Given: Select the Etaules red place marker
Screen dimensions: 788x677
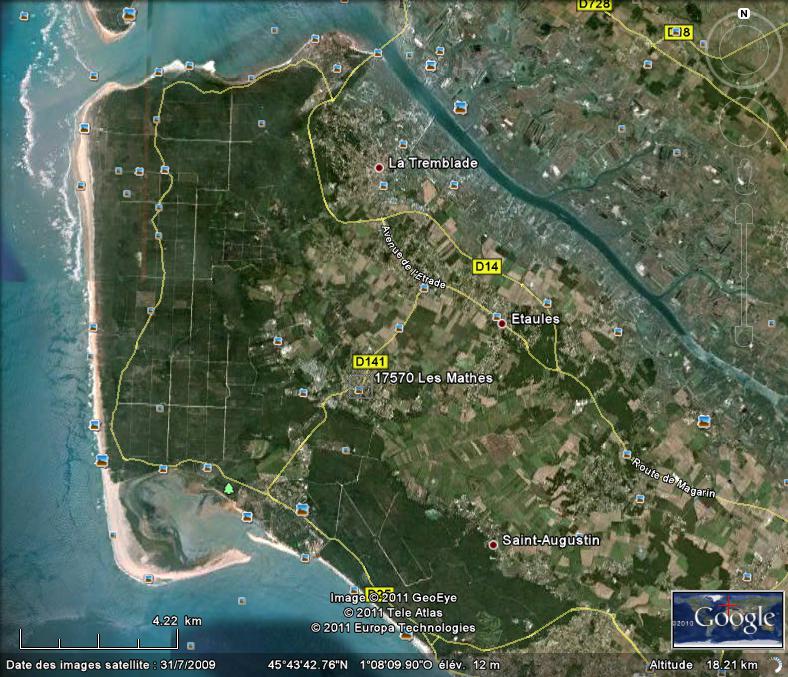Looking at the screenshot, I should pos(501,323).
